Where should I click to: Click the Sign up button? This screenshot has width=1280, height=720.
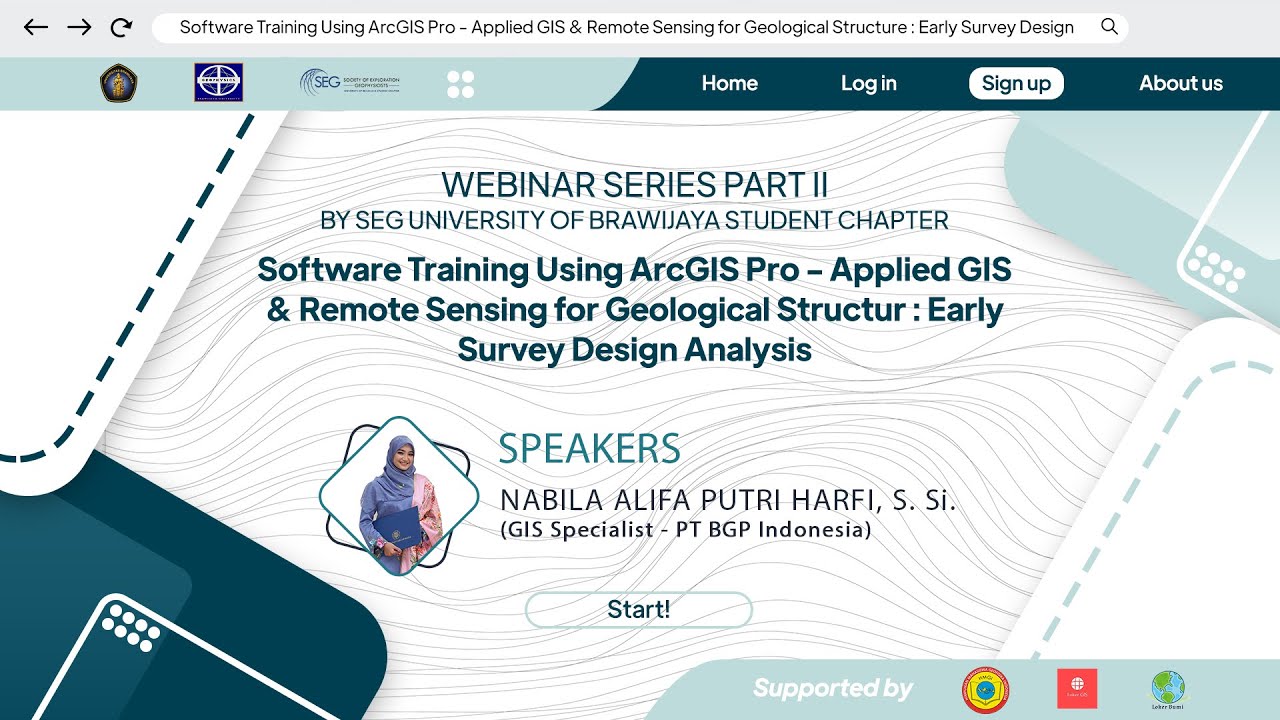(x=1016, y=83)
